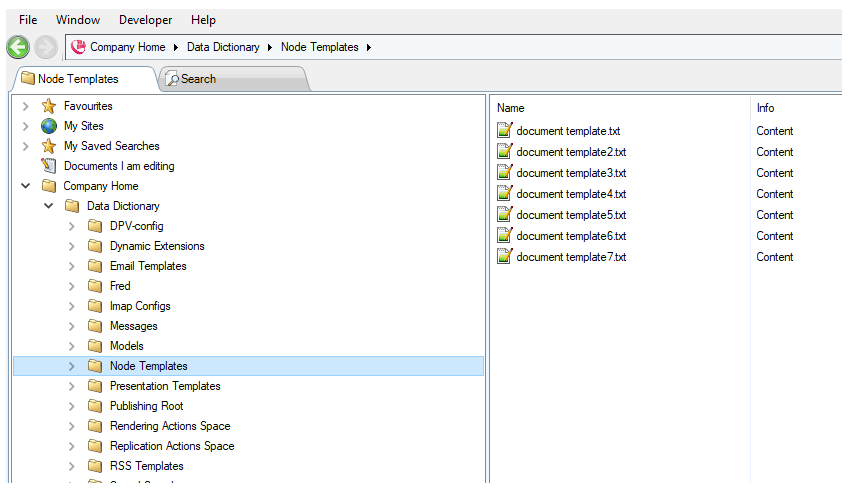
Task: Click the document template7.txt file icon
Action: coord(505,256)
